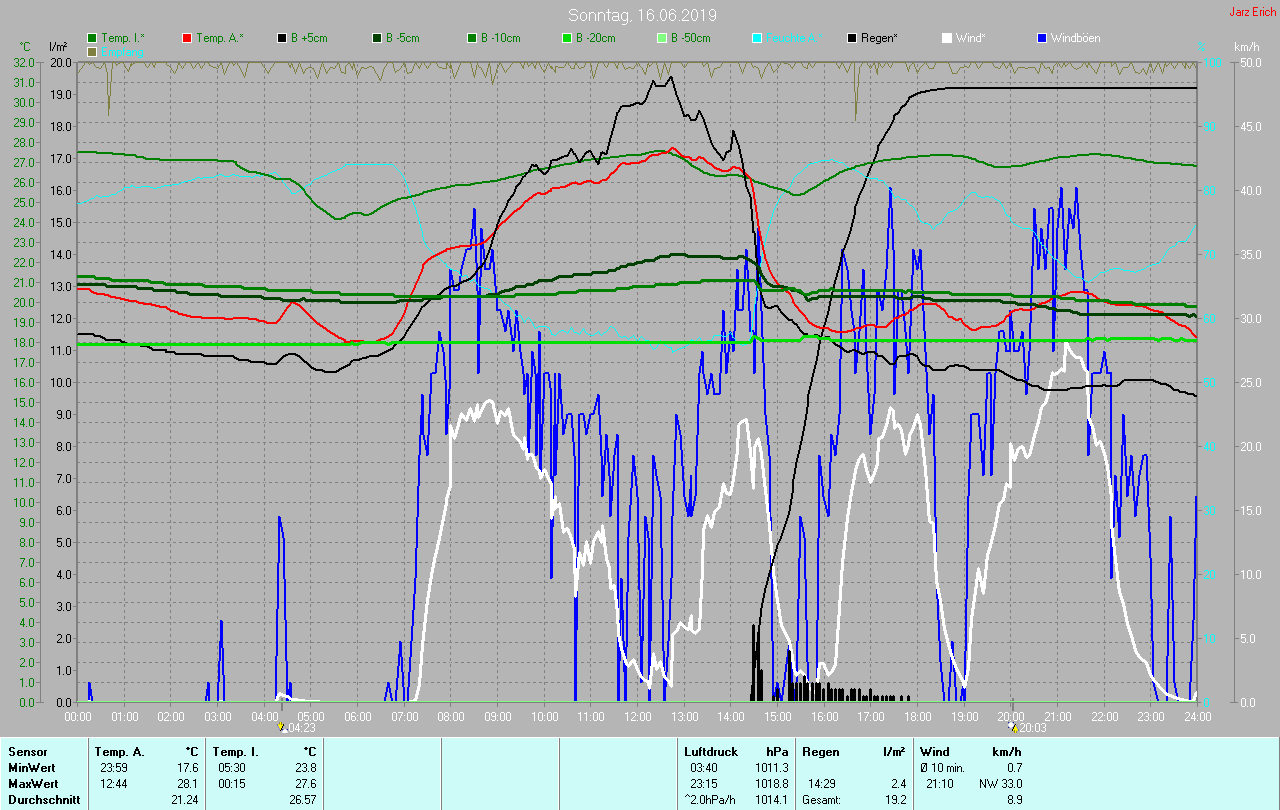Click the date title Sonntag, 16.06.2019
The image size is (1280, 810).
pos(642,15)
